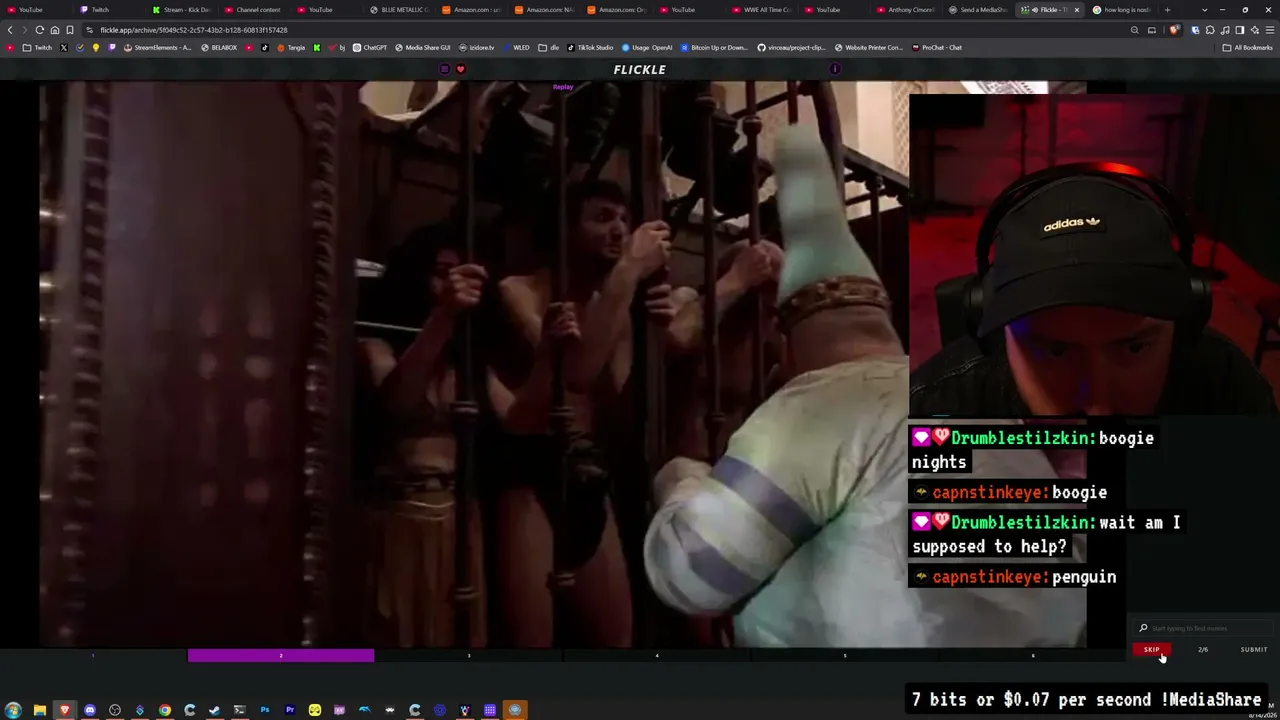Open the browser extensions puzzle icon
Viewport: 1280px width, 720px height.
[x=1210, y=30]
